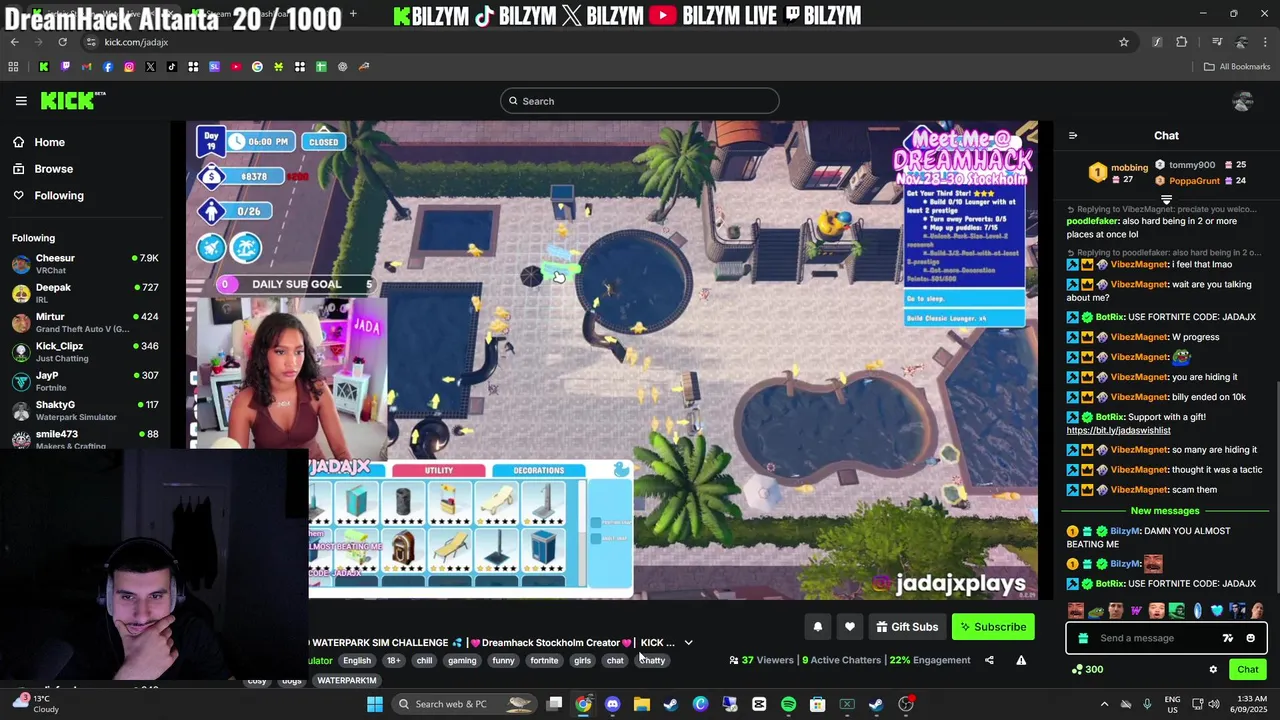Viewport: 1280px width, 720px height.
Task: Expand the stream title dropdown chevron
Action: (x=688, y=643)
